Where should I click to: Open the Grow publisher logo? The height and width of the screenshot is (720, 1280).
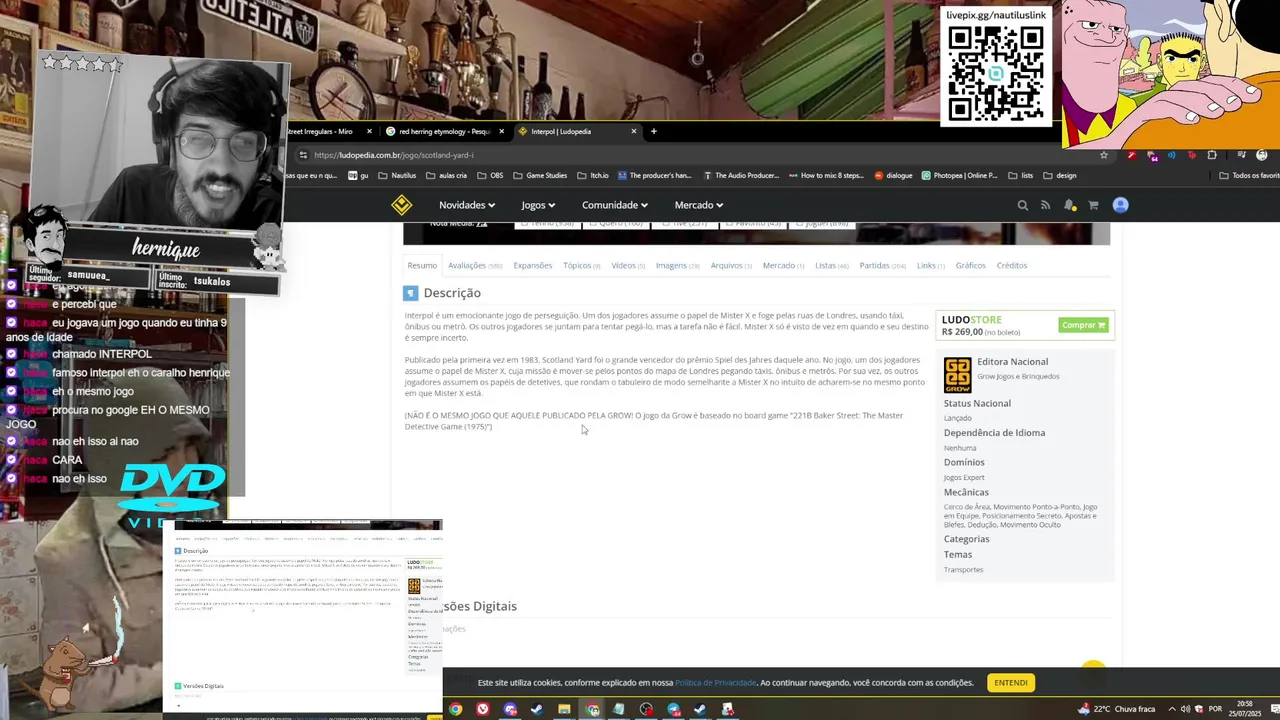tap(957, 374)
